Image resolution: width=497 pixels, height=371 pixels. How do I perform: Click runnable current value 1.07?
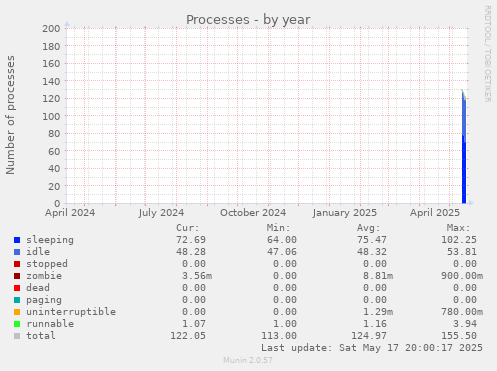point(194,324)
